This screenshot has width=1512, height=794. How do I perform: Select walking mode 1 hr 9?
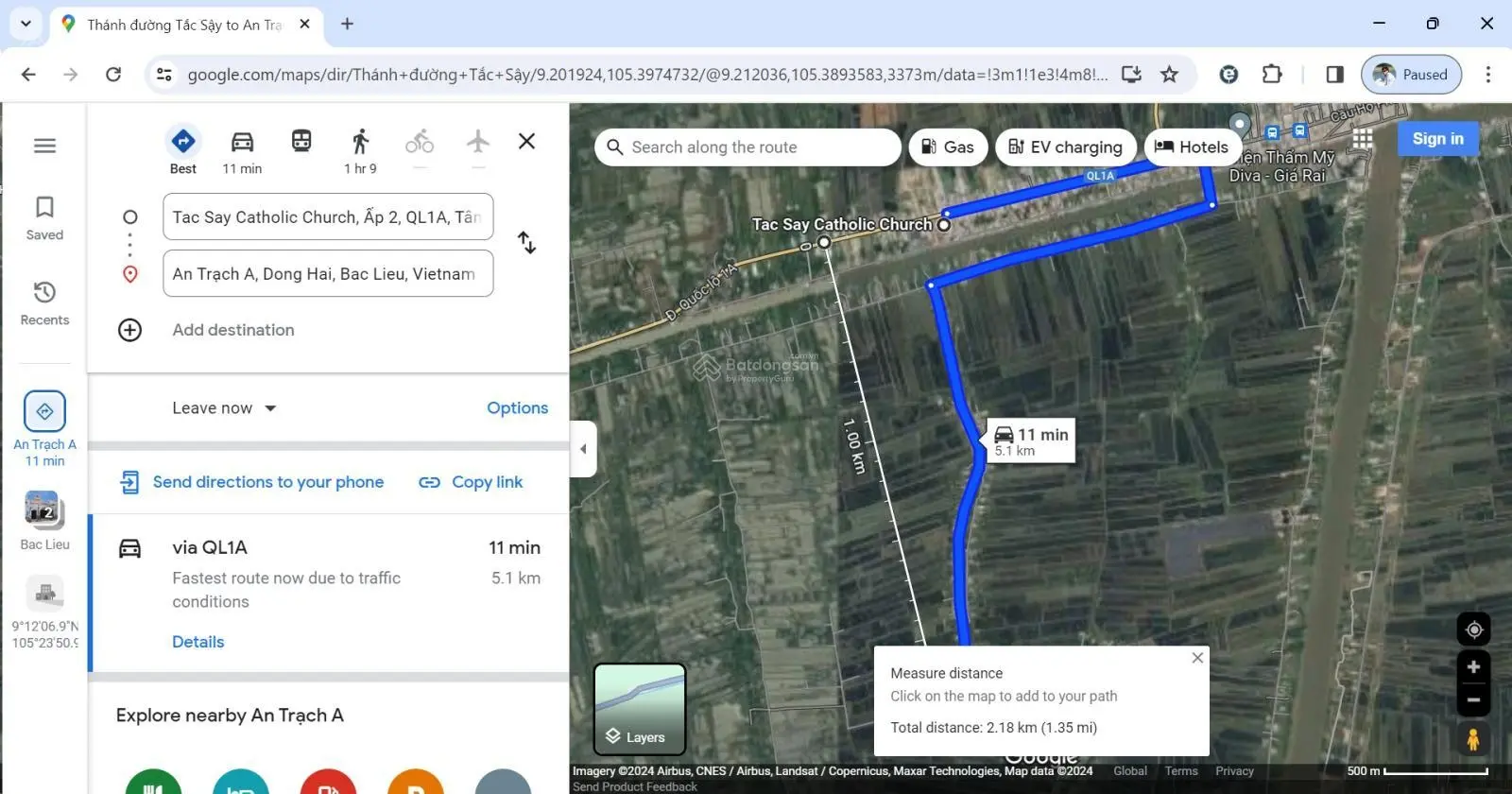[360, 150]
